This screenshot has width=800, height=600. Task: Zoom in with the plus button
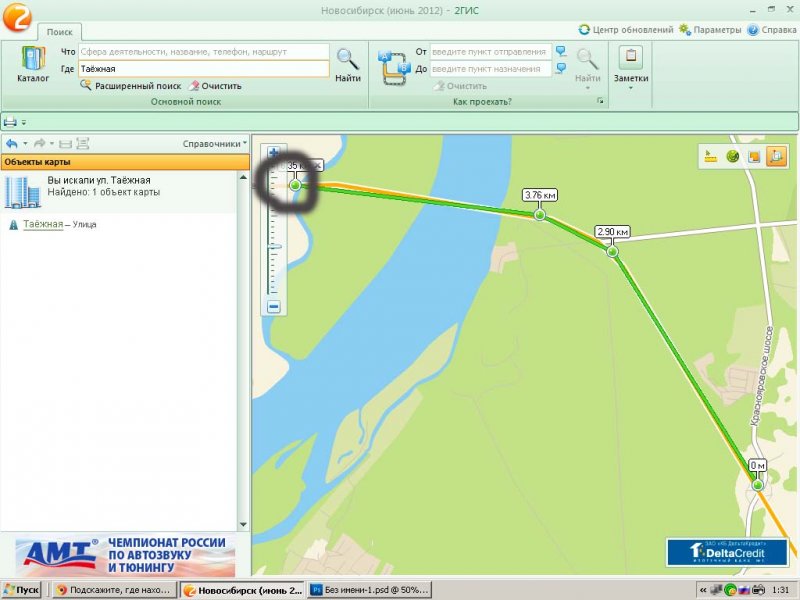(273, 153)
